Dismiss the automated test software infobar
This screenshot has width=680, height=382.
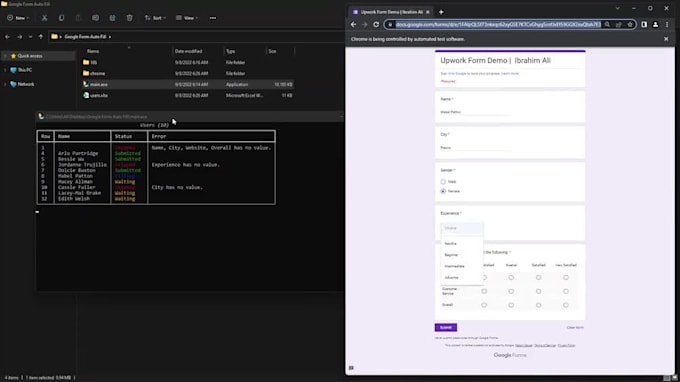[x=666, y=39]
